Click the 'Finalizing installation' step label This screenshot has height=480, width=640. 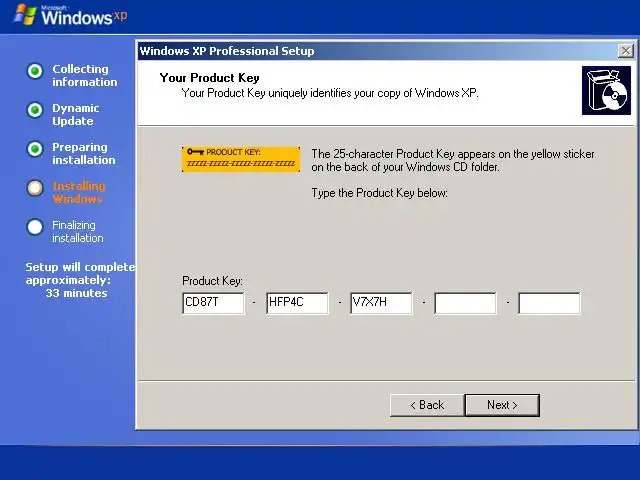(78, 231)
